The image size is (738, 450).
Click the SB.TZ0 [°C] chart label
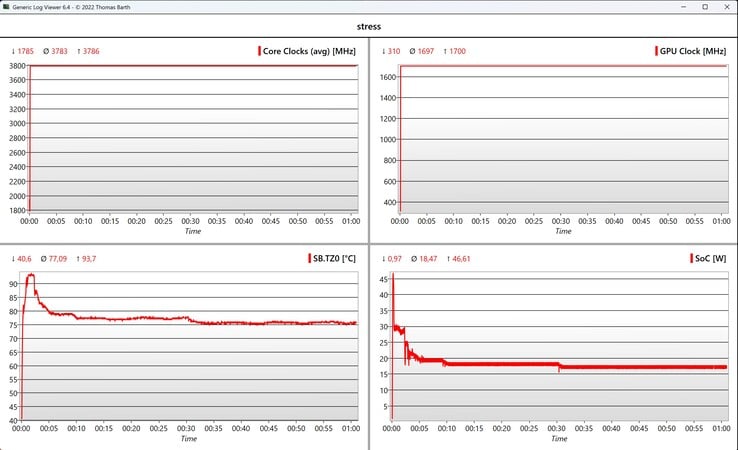point(334,258)
